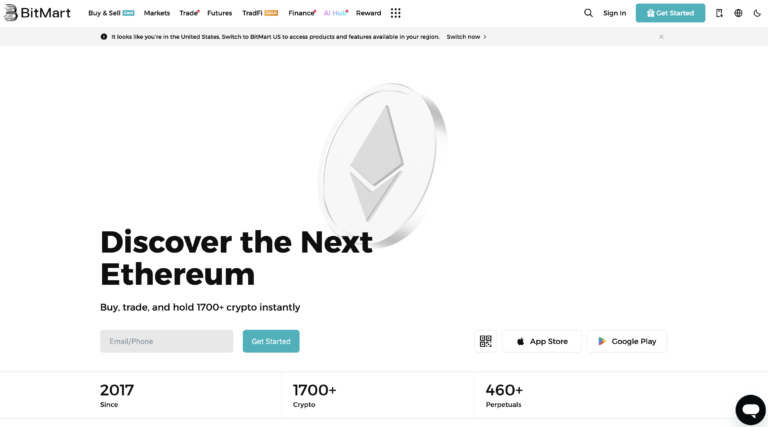Open the apps grid menu

(x=396, y=13)
